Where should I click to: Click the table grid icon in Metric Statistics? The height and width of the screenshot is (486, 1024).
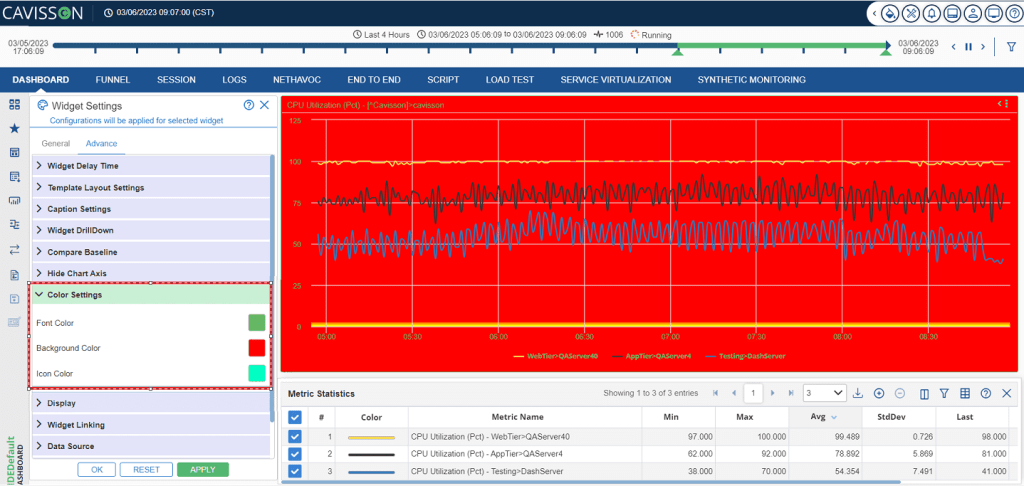[965, 393]
